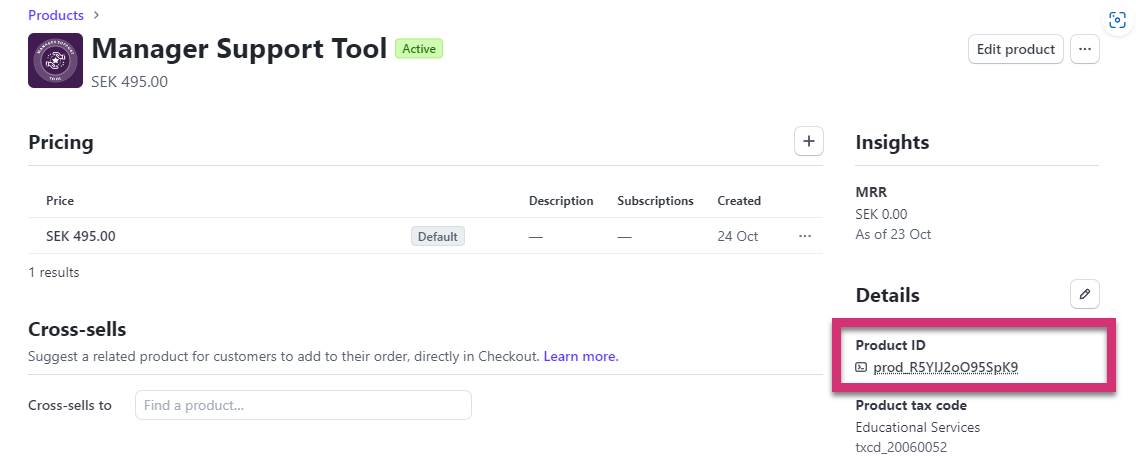Click the Subscriptions column header
The width and height of the screenshot is (1136, 460).
pyautogui.click(x=655, y=201)
